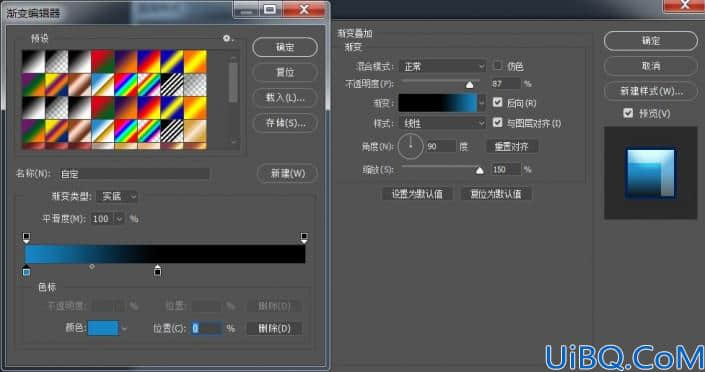
Task: Click 确定 in the Gradient Editor
Action: [285, 47]
